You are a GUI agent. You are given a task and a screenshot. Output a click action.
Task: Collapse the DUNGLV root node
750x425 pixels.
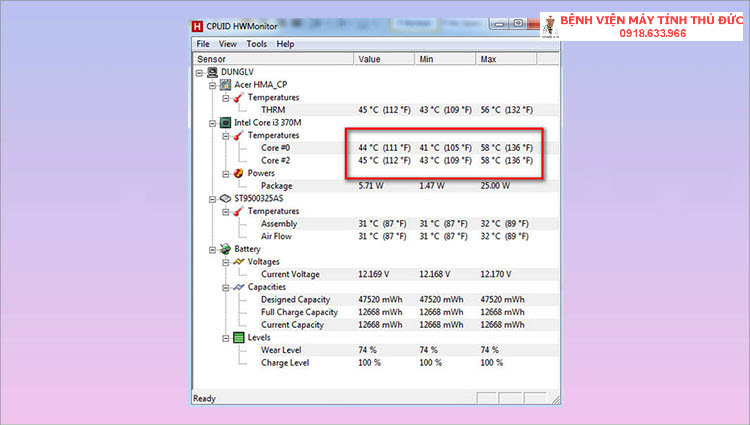(199, 73)
